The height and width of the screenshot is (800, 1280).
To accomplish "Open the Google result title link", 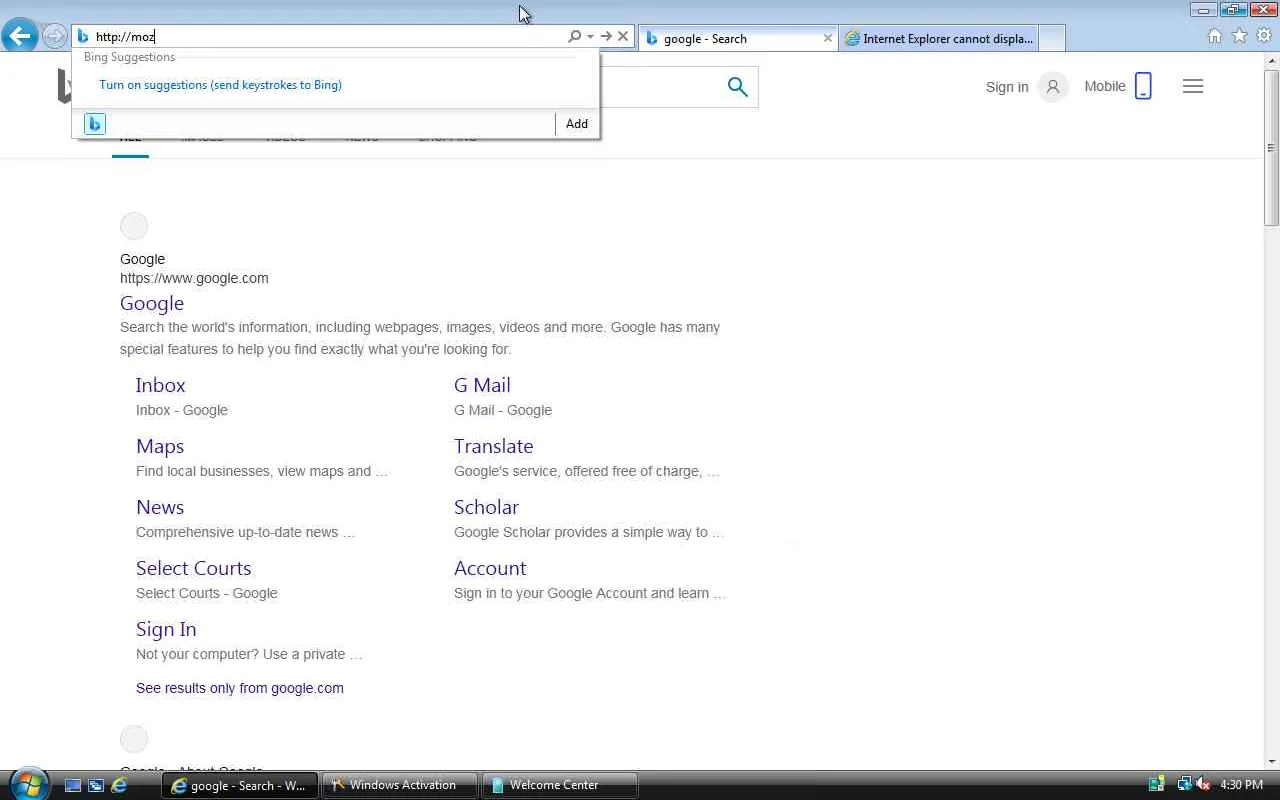I will (x=152, y=303).
